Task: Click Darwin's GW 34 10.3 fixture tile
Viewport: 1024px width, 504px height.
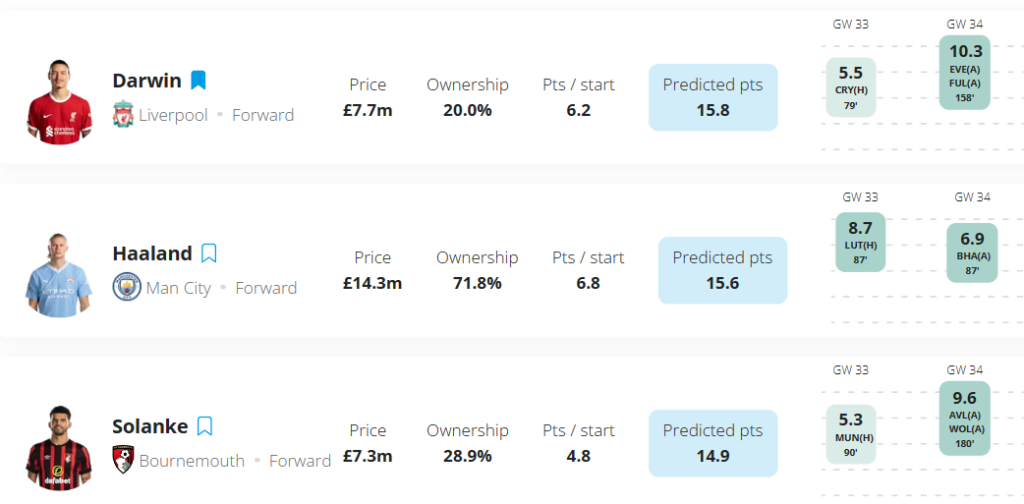Action: click(x=965, y=72)
